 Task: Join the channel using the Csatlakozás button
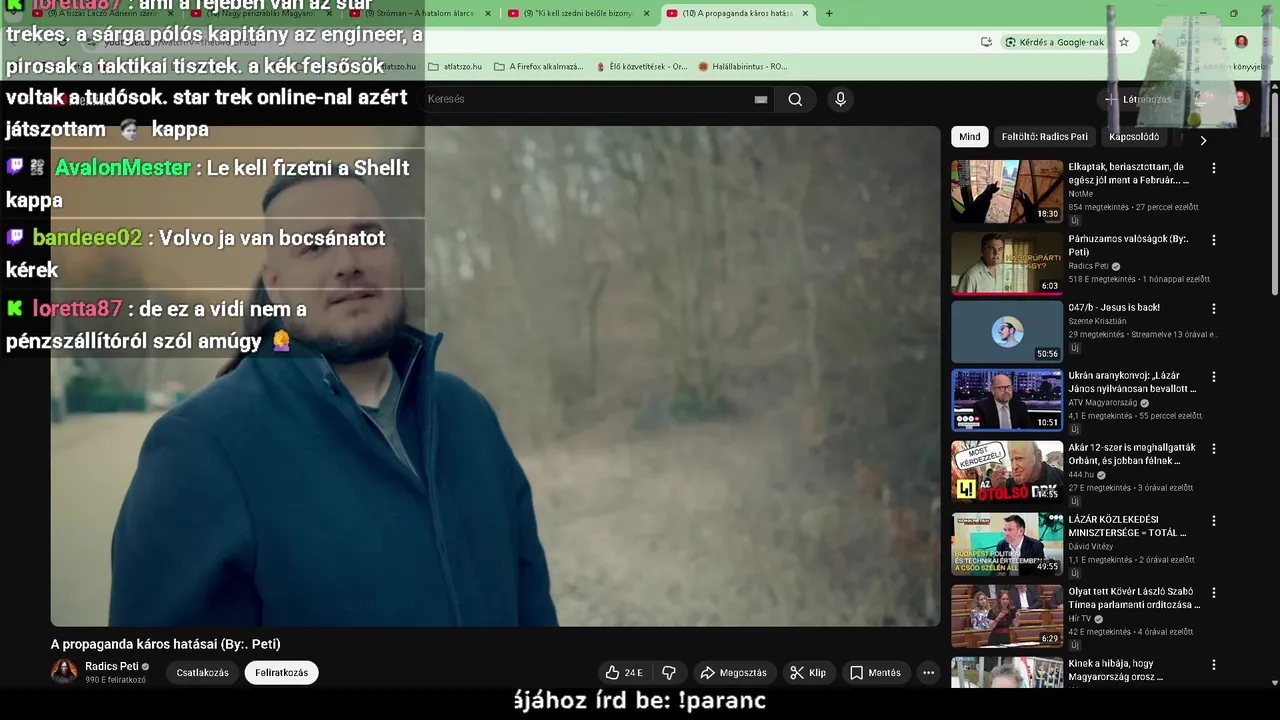point(203,673)
